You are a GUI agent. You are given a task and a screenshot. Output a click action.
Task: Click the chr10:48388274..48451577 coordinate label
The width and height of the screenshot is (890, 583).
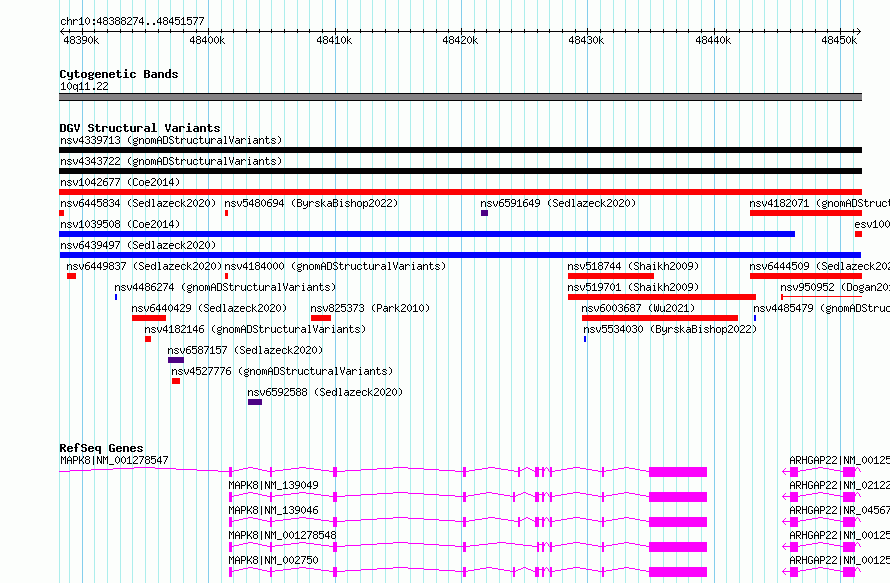click(x=132, y=21)
